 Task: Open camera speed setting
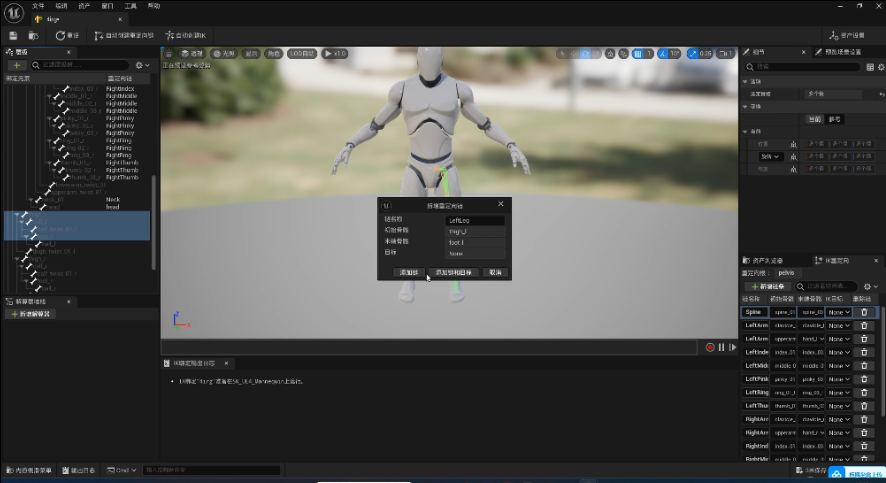pyautogui.click(x=725, y=54)
